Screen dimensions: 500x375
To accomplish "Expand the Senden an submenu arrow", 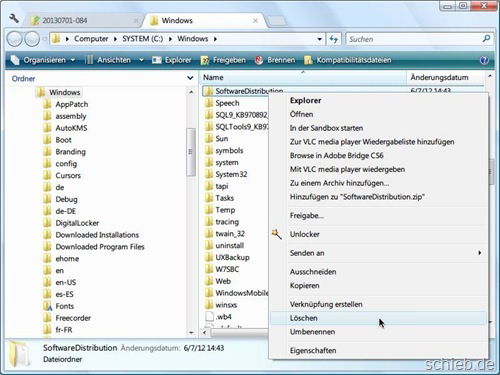I will [x=480, y=253].
